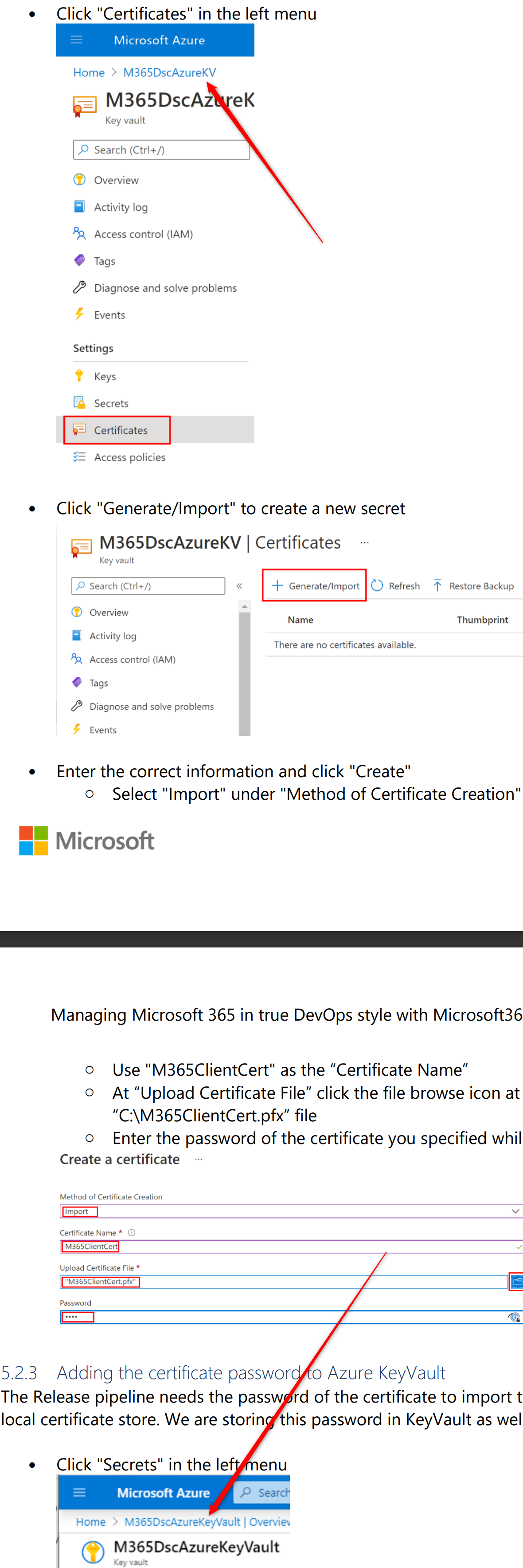
Task: Click Home breadcrumb before M365DscAzureKeyVault | Overview
Action: 90,1522
